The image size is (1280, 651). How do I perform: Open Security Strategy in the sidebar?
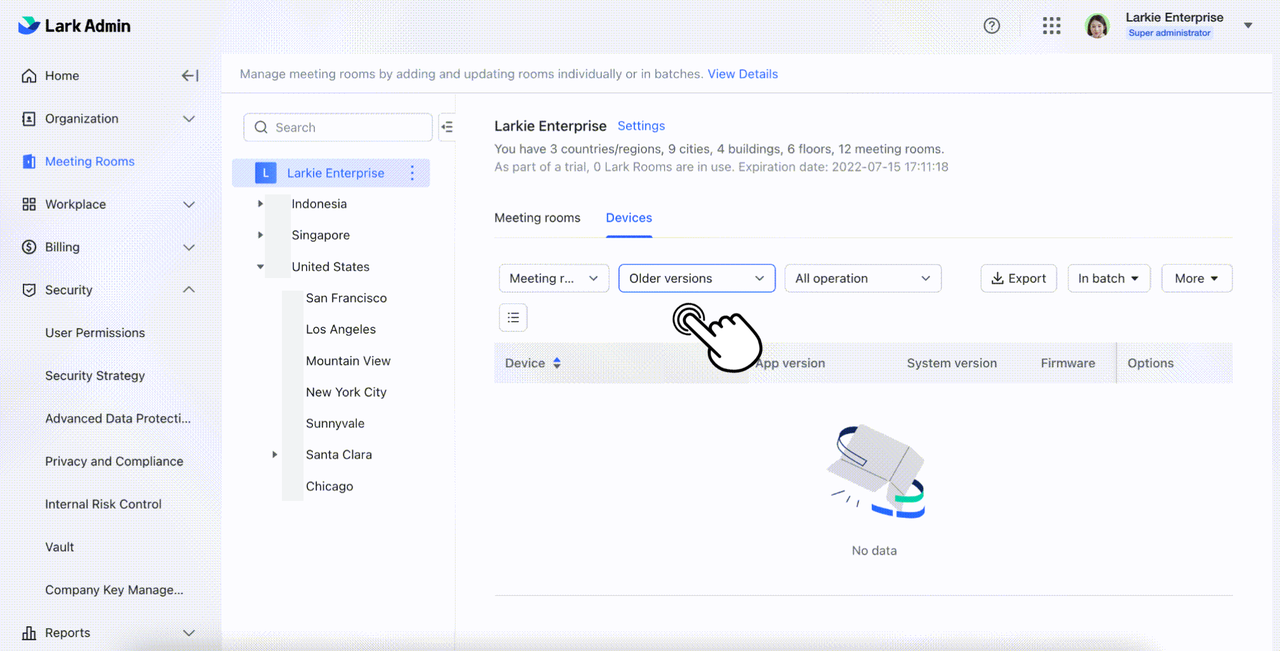pos(95,376)
